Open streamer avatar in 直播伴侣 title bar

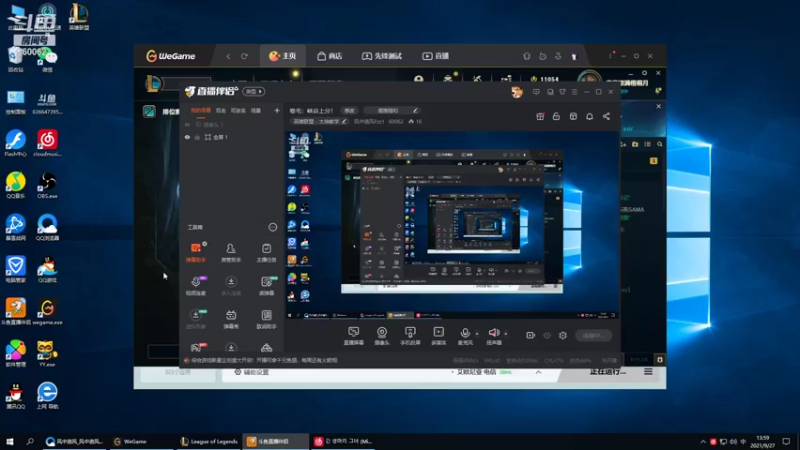[517, 92]
